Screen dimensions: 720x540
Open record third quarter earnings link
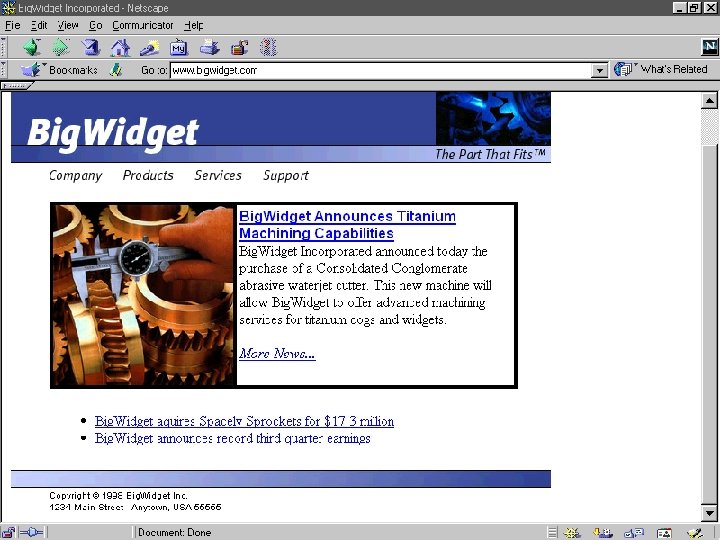pyautogui.click(x=232, y=438)
